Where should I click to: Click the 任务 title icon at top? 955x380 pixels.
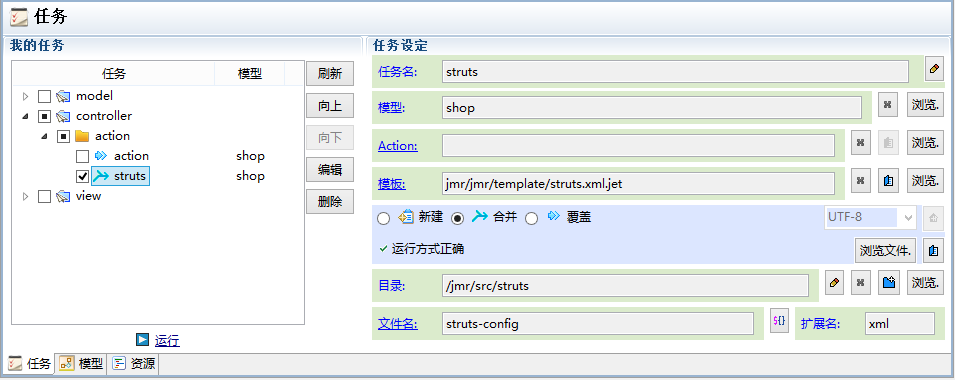tap(19, 17)
